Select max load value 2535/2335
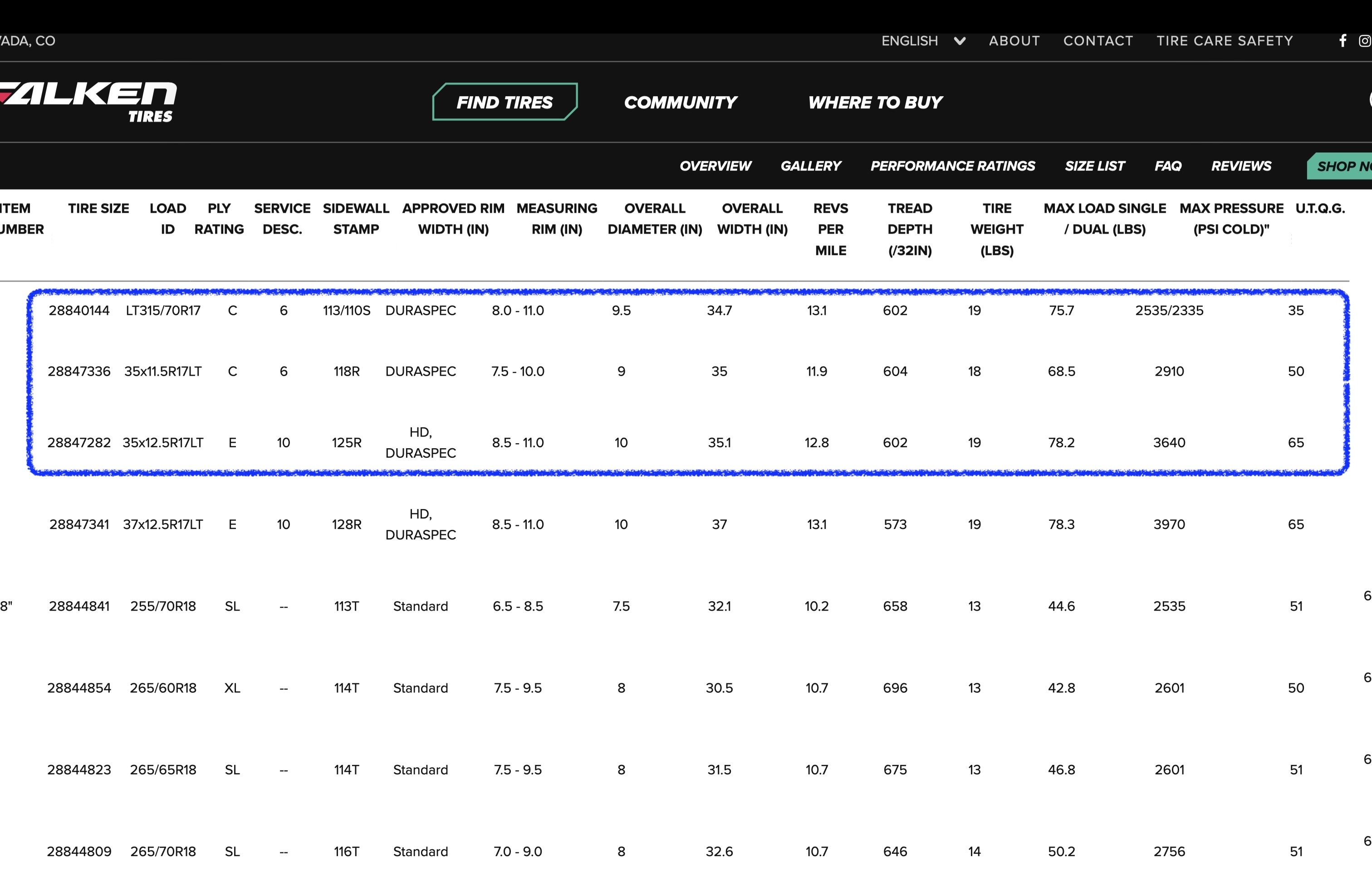This screenshot has height=891, width=1372. (1169, 311)
